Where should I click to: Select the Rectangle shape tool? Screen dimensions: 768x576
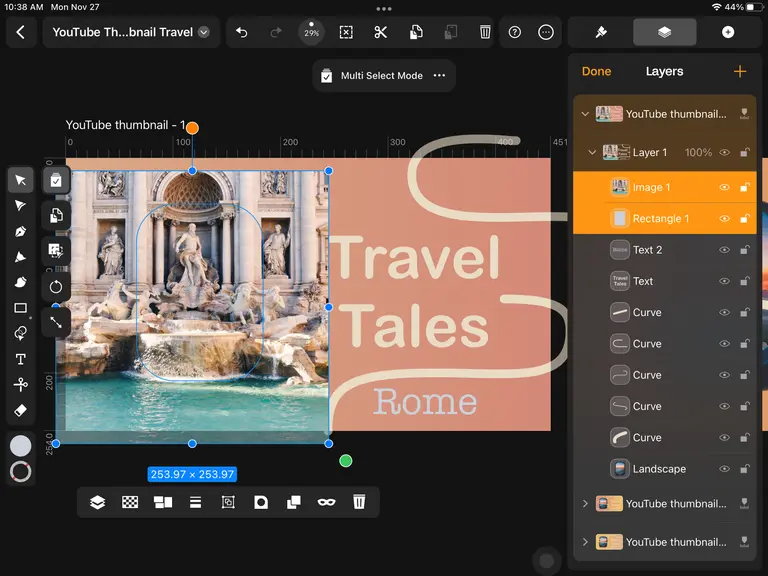[21, 308]
